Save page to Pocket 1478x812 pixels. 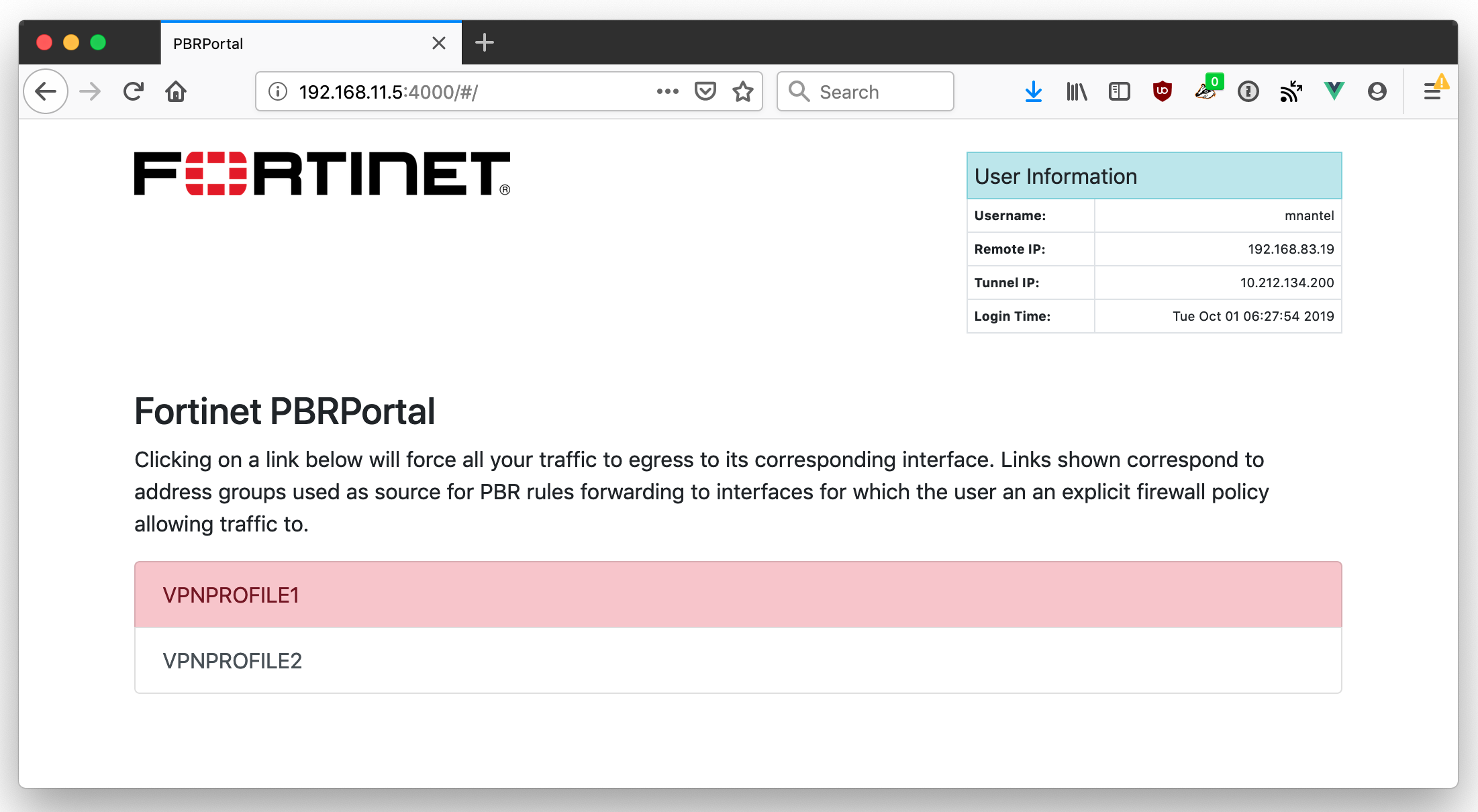[x=705, y=91]
